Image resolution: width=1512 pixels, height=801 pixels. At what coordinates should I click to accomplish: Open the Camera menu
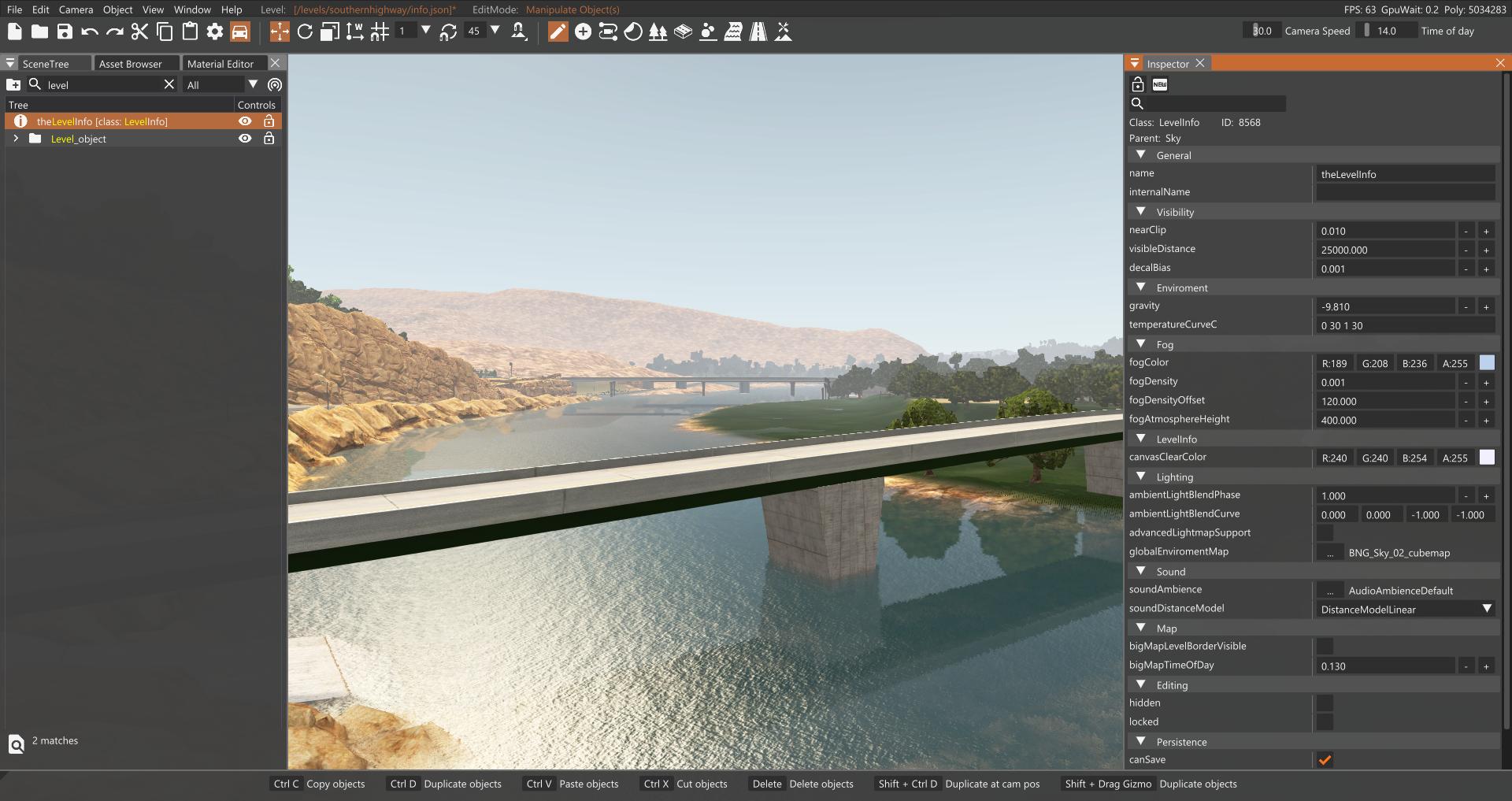tap(76, 9)
